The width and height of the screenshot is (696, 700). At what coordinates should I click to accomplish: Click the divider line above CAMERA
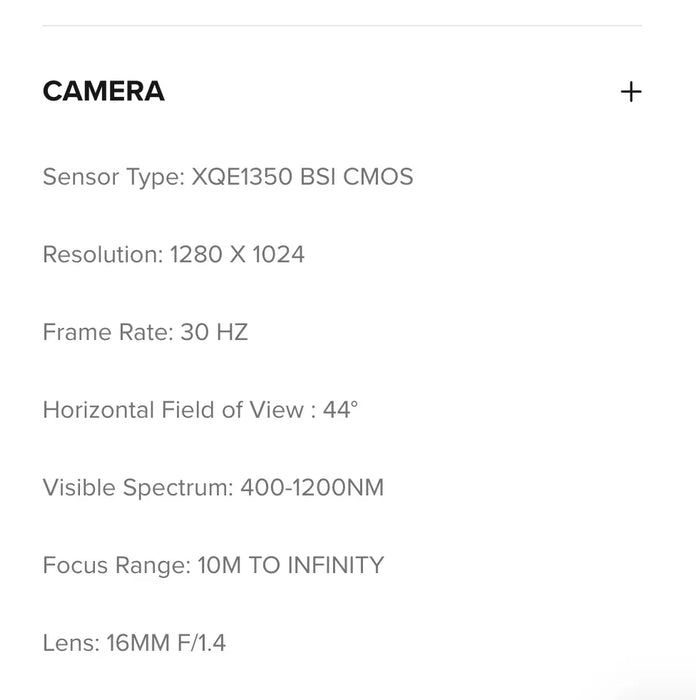tap(342, 26)
